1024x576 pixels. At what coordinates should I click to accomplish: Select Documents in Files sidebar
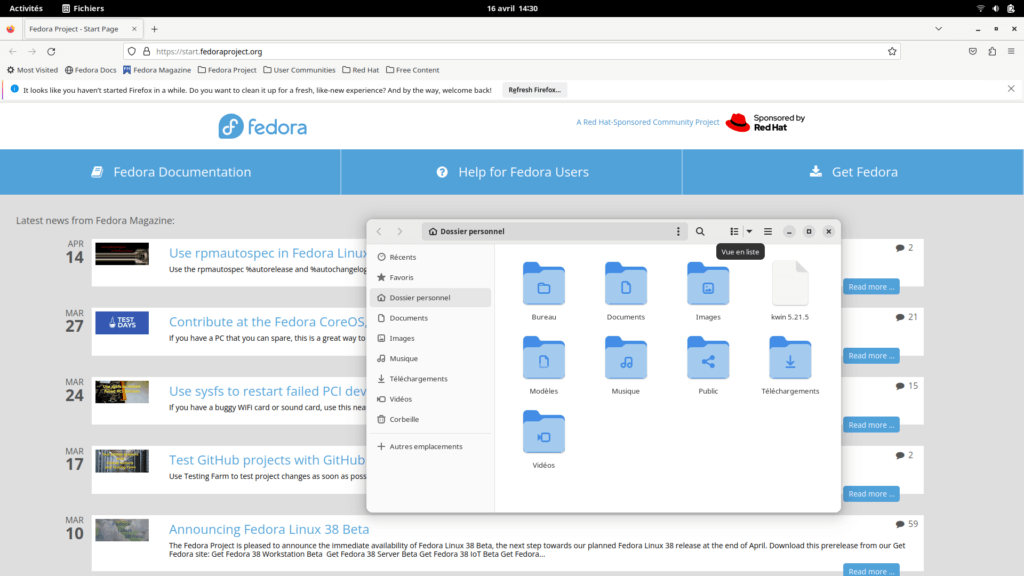click(x=430, y=317)
